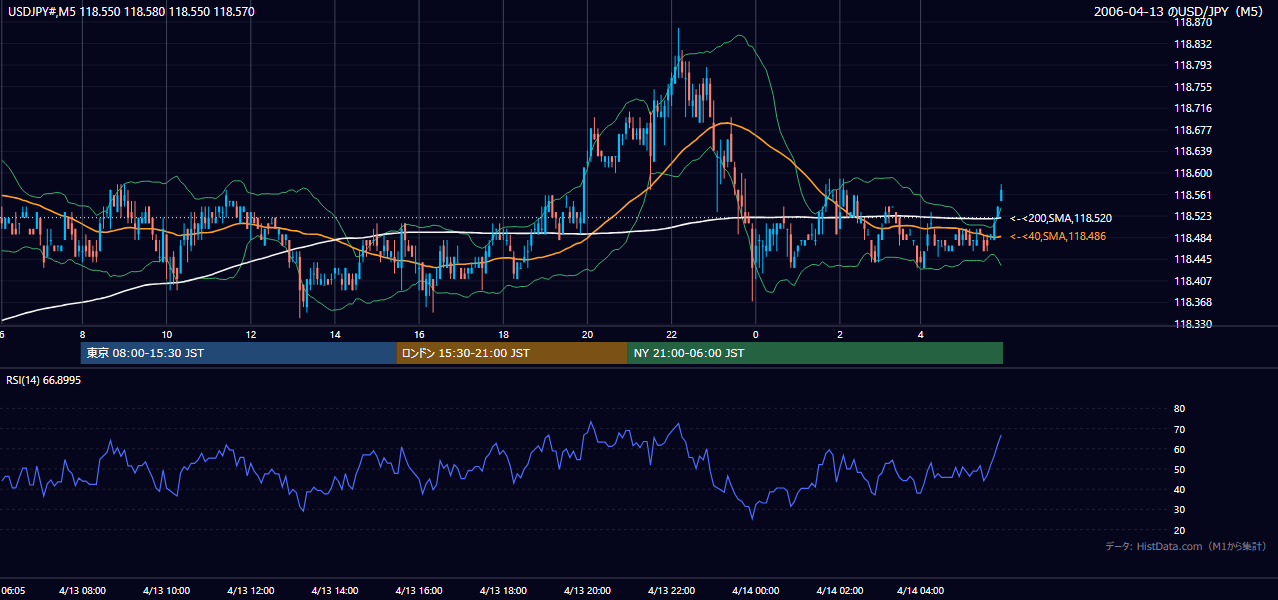
Task: Click hour tick 8 under the price chart
Action: click(82, 334)
